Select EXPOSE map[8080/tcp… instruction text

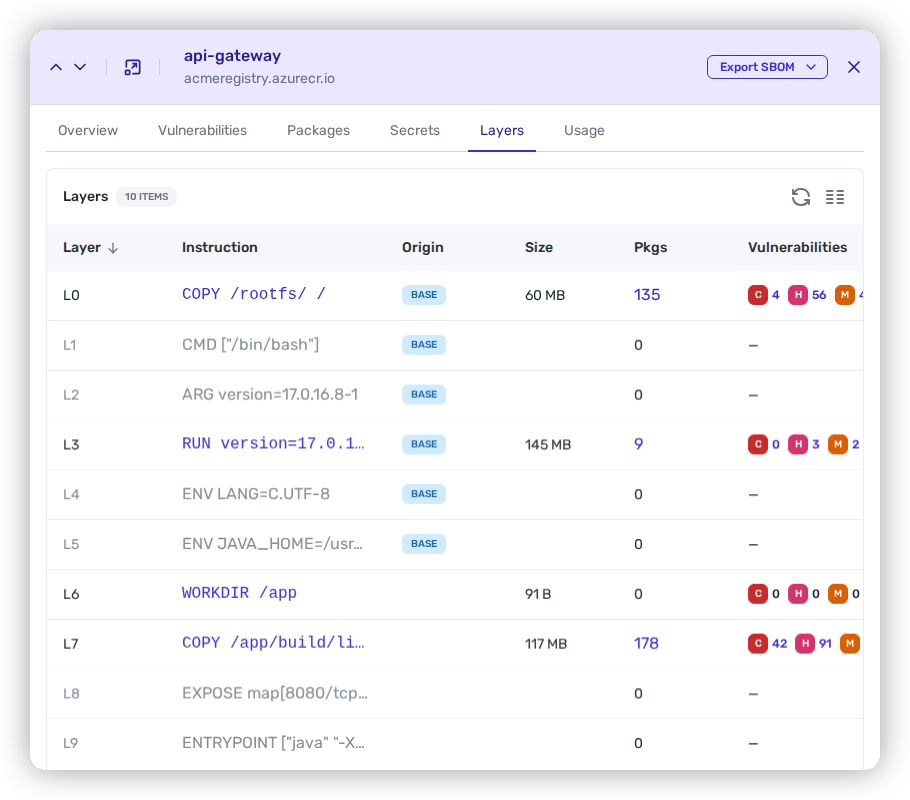coord(275,693)
